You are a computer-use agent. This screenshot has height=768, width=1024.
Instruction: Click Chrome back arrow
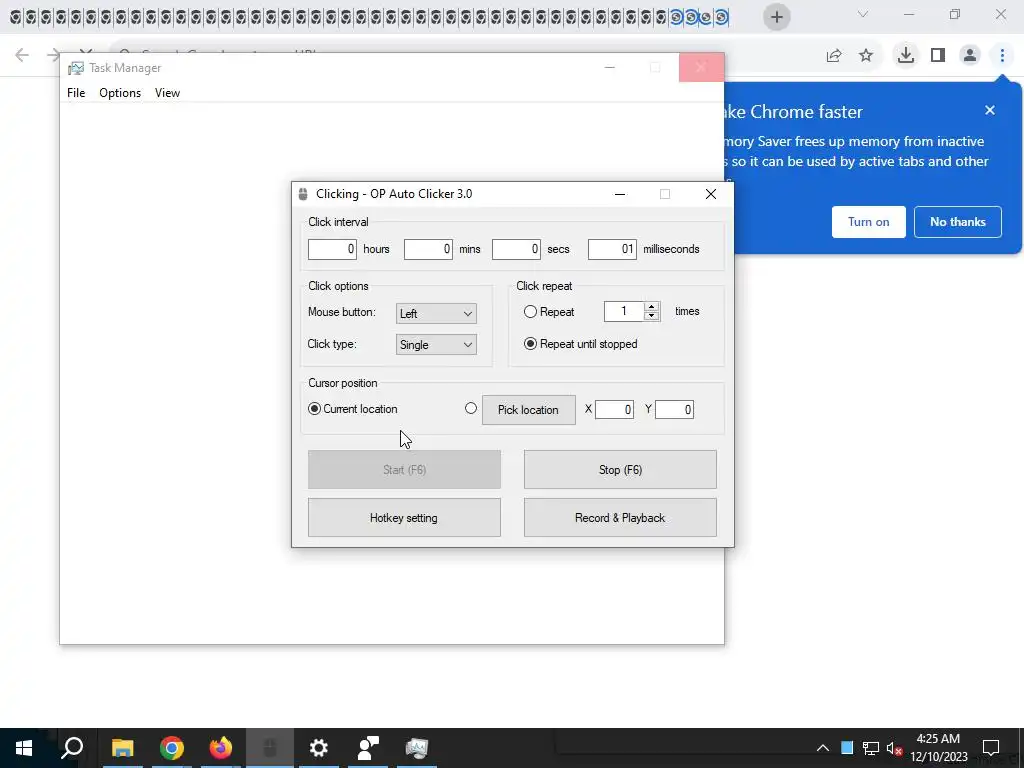[22, 55]
